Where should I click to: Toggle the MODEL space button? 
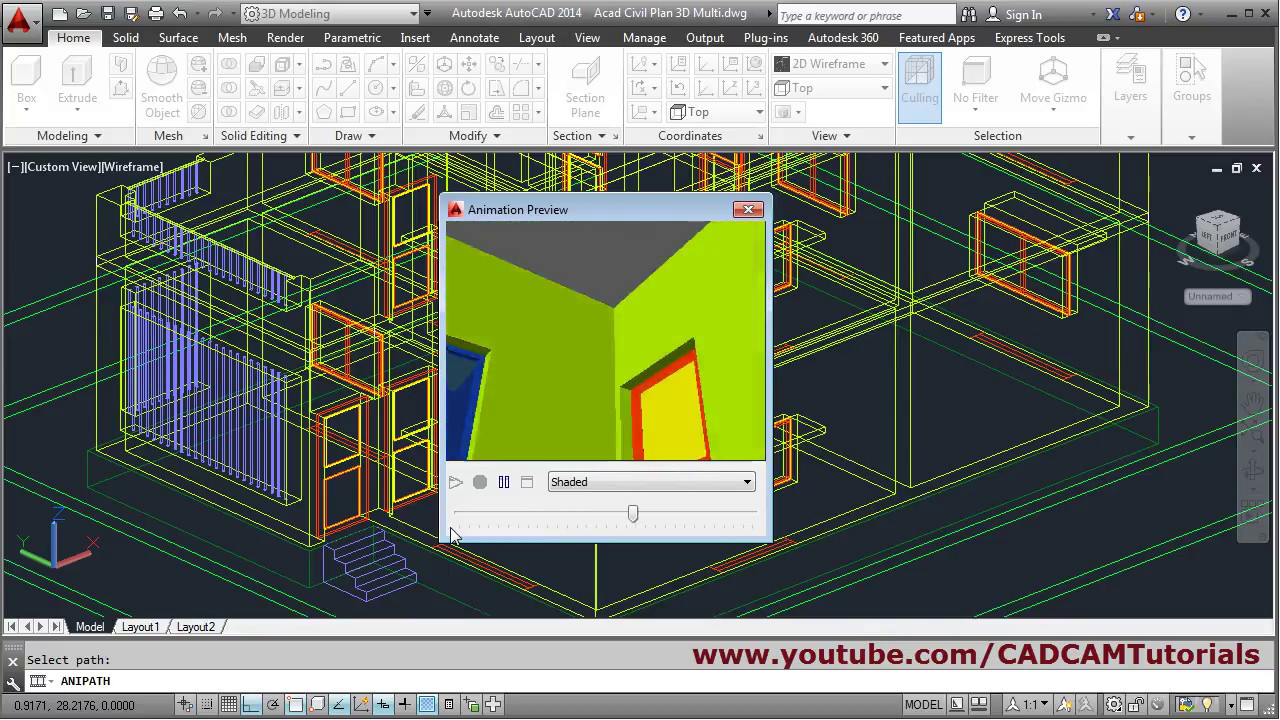924,705
